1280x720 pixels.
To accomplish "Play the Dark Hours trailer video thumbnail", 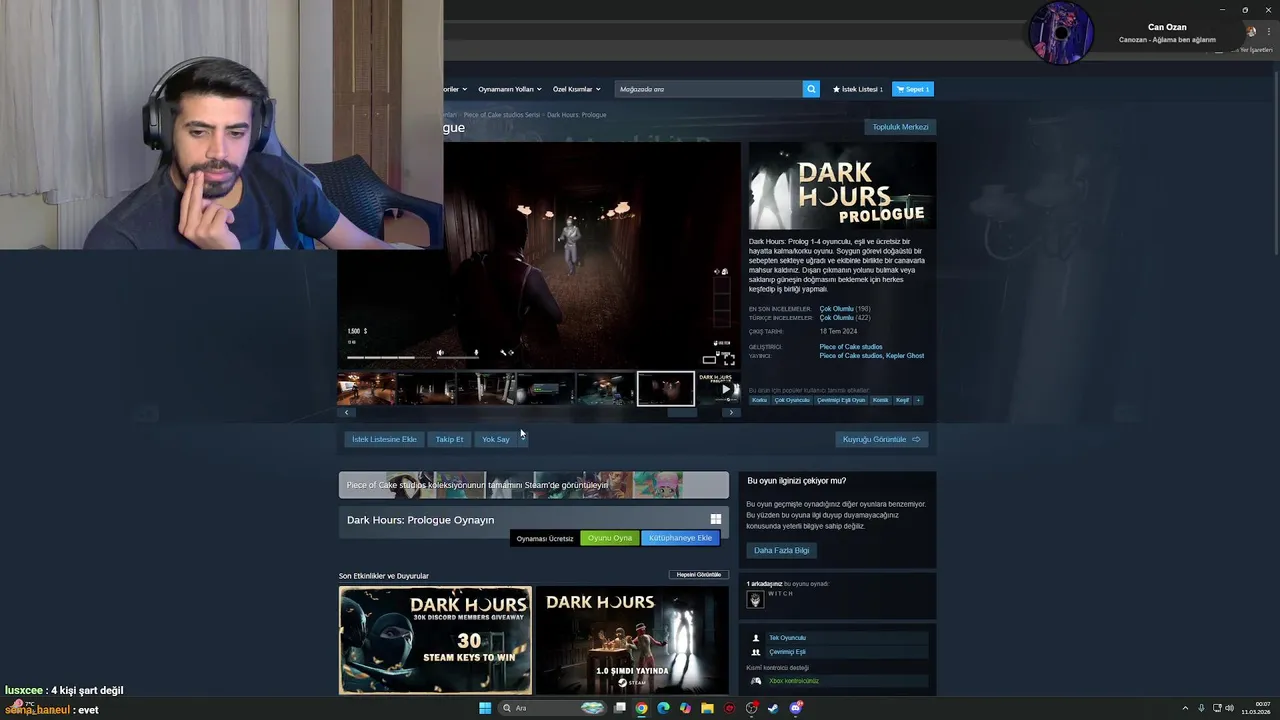I will (x=718, y=389).
